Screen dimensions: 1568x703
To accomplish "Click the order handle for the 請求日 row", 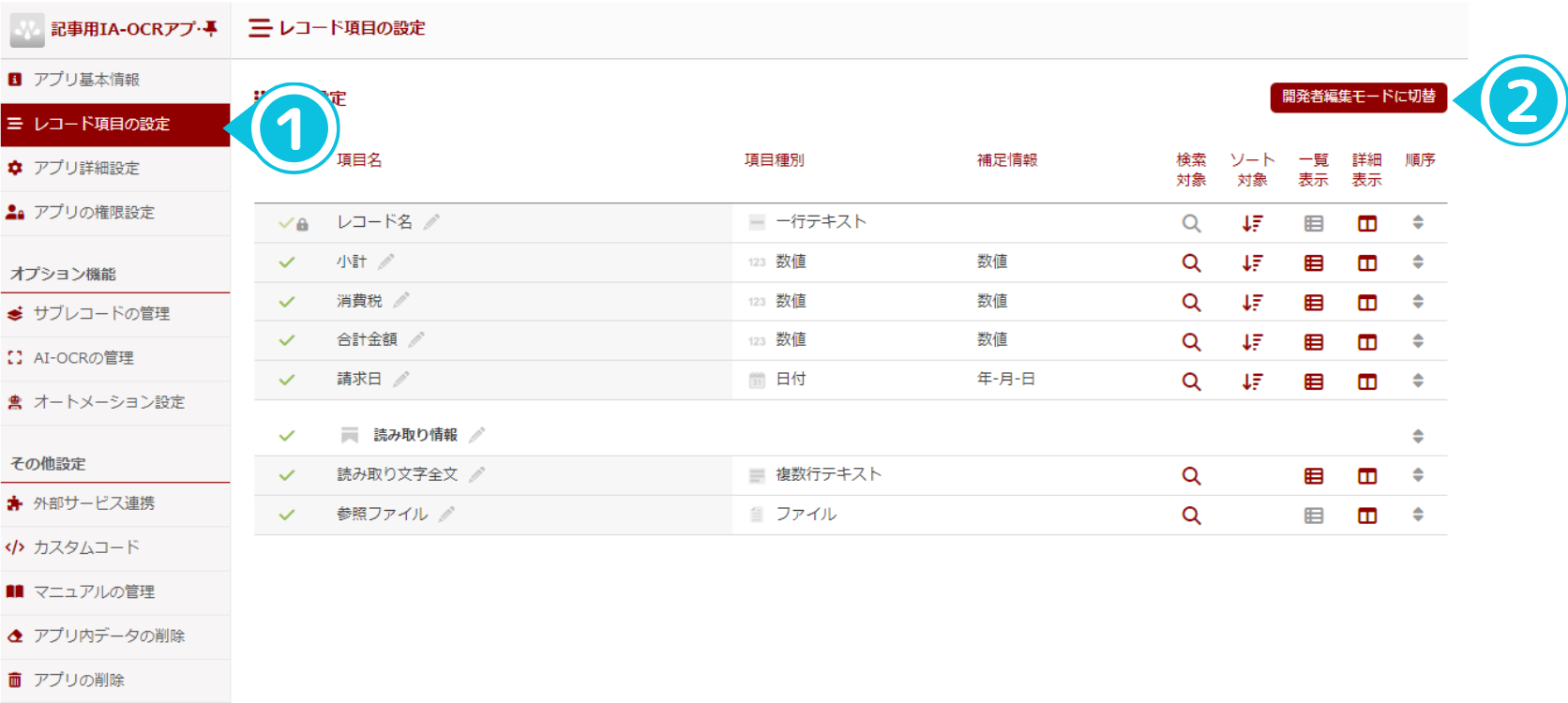I will pos(1418,380).
